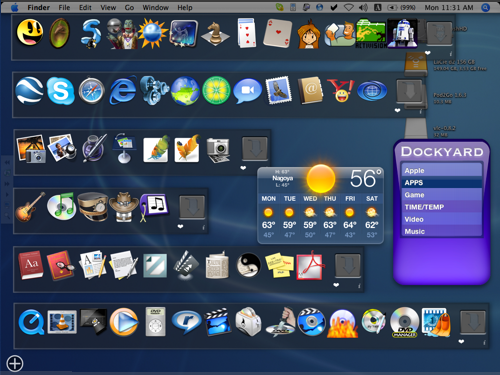Open the solitaire cards icon
Viewport: 500px width, 375px height.
247,33
